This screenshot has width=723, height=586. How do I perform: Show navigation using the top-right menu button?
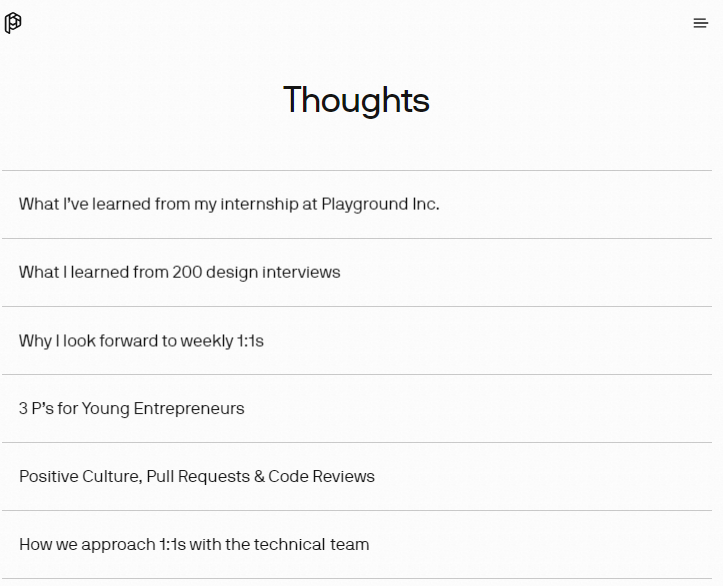tap(700, 23)
